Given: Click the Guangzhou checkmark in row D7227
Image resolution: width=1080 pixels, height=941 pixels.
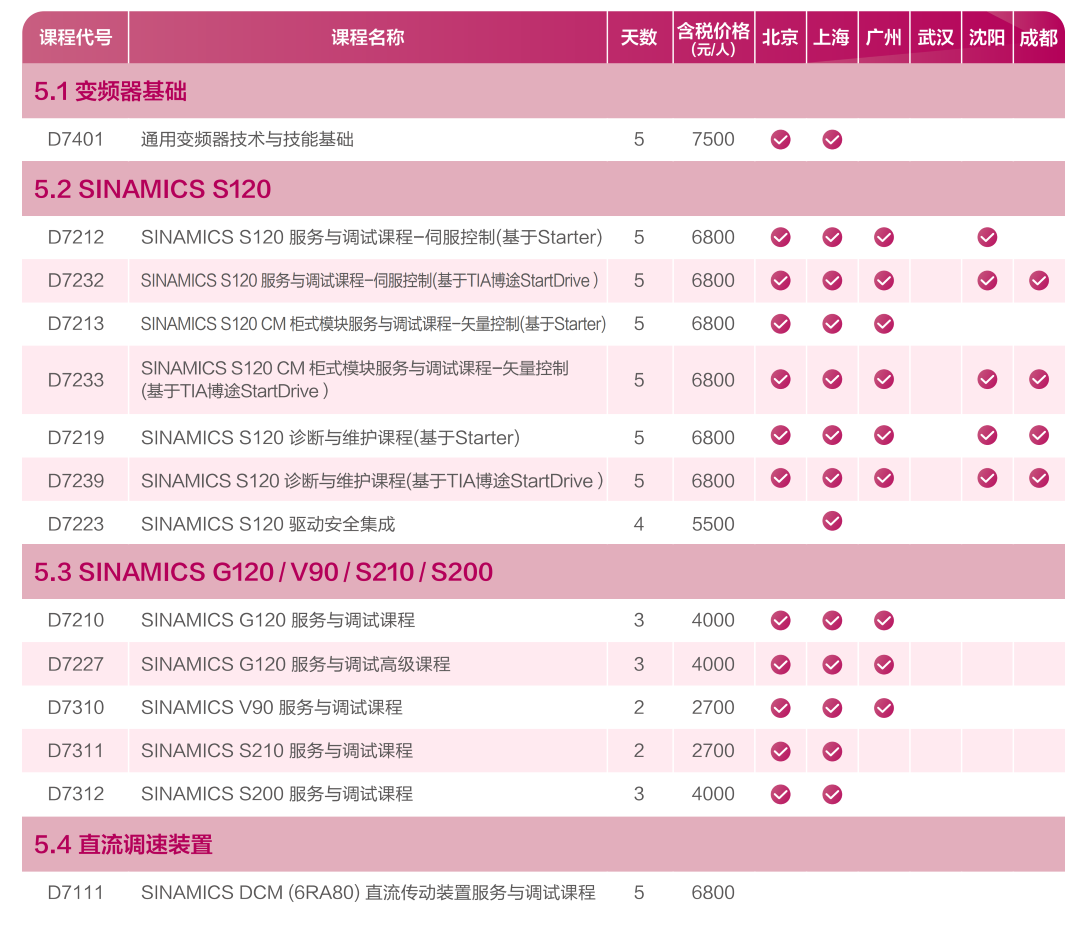Looking at the screenshot, I should (884, 665).
